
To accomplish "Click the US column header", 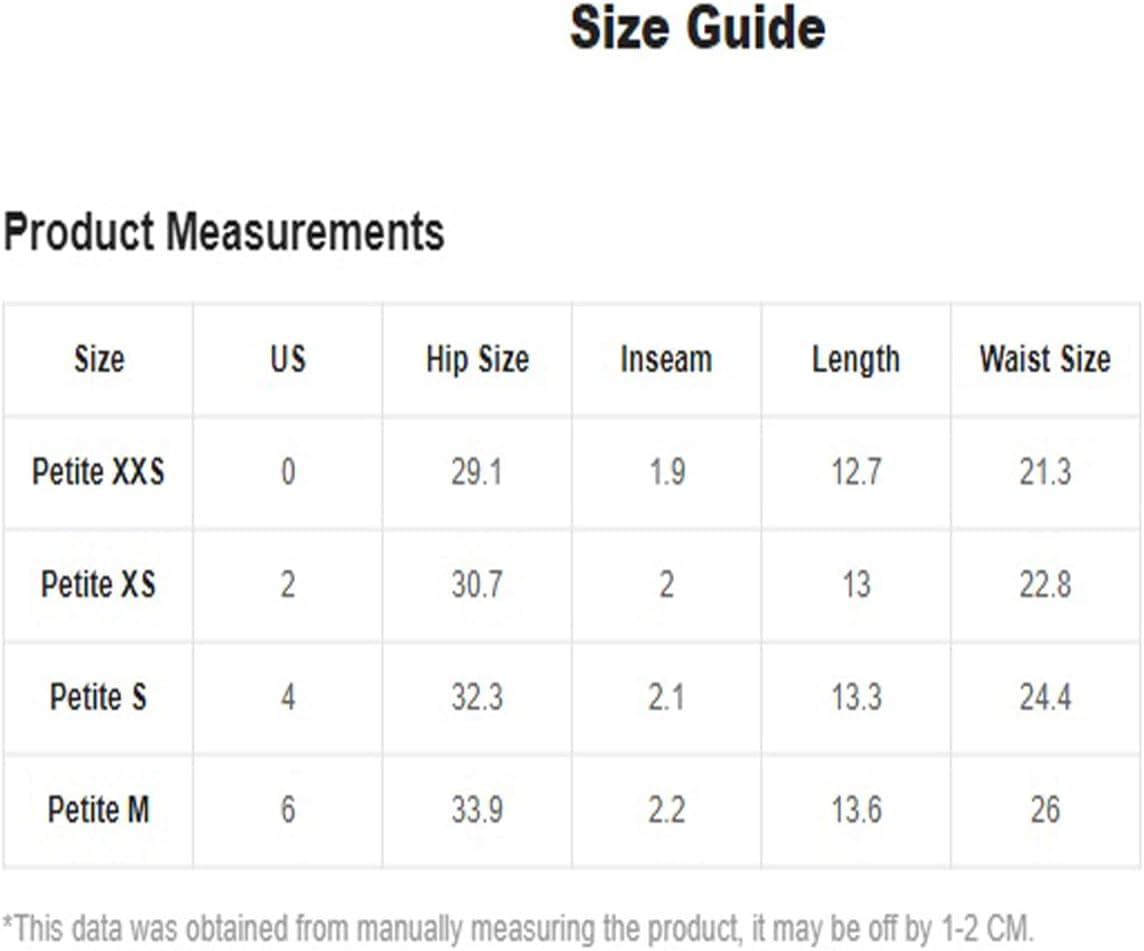I will tap(288, 359).
